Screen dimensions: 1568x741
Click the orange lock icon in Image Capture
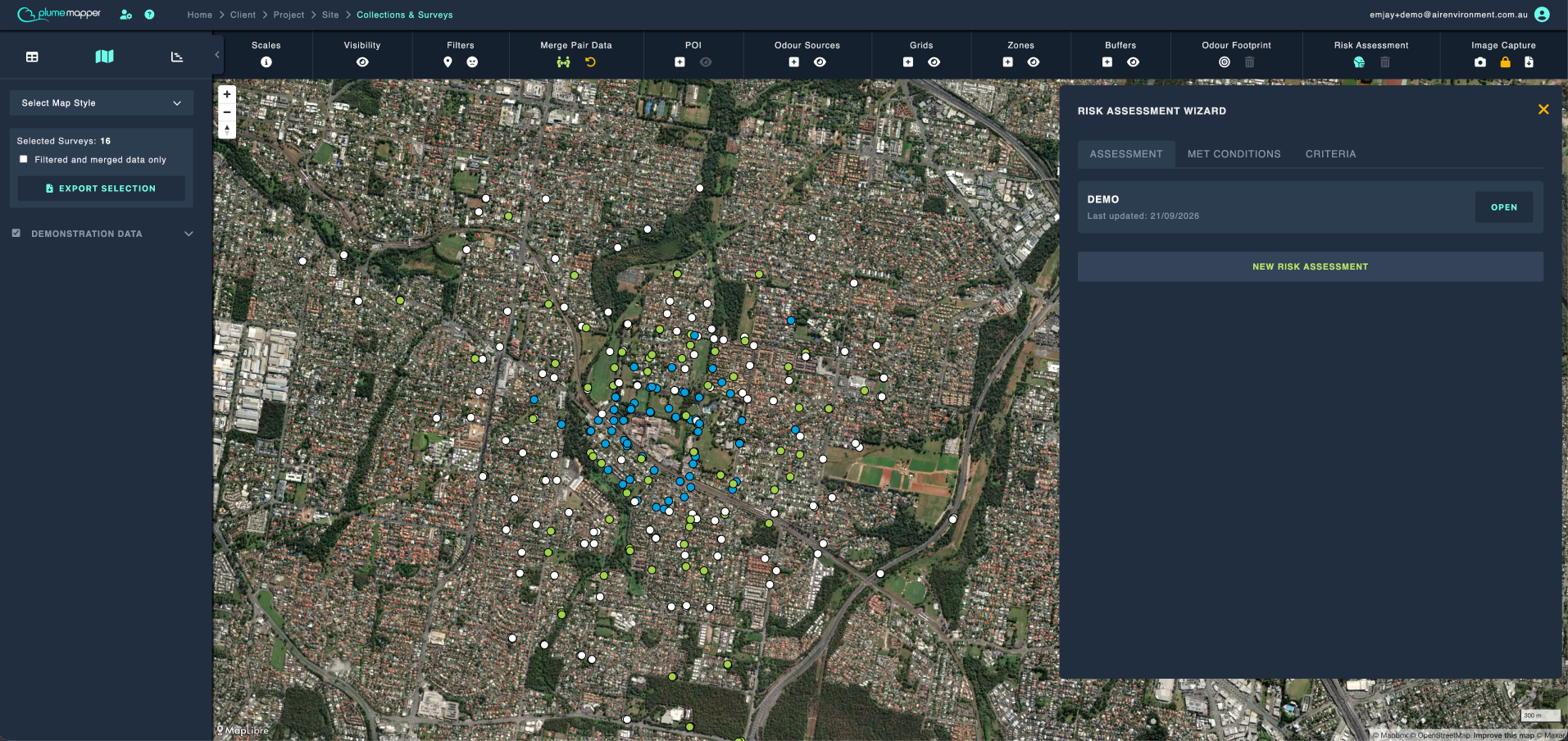point(1506,62)
